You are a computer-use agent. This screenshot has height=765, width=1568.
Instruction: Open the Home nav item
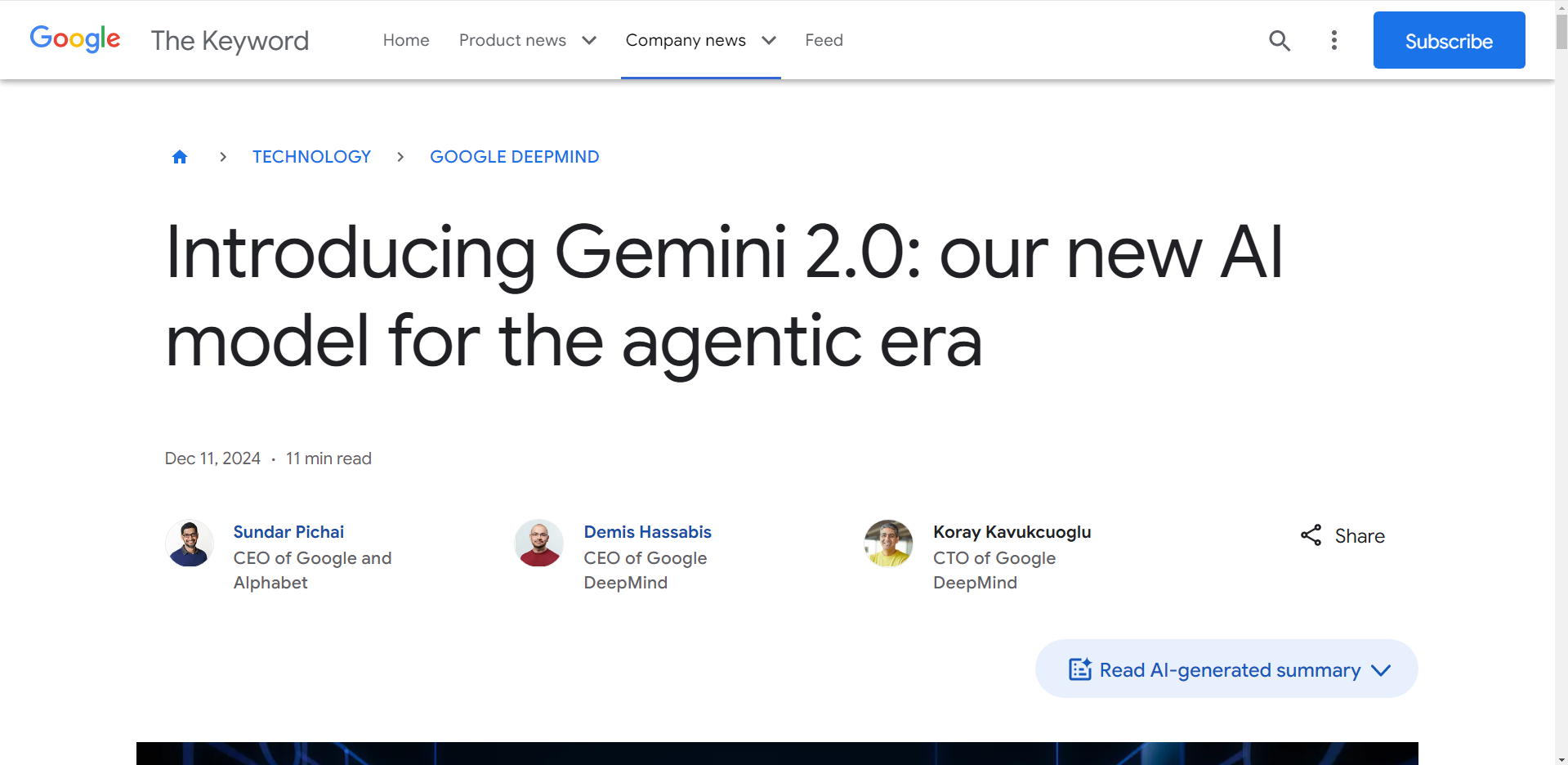[x=406, y=40]
